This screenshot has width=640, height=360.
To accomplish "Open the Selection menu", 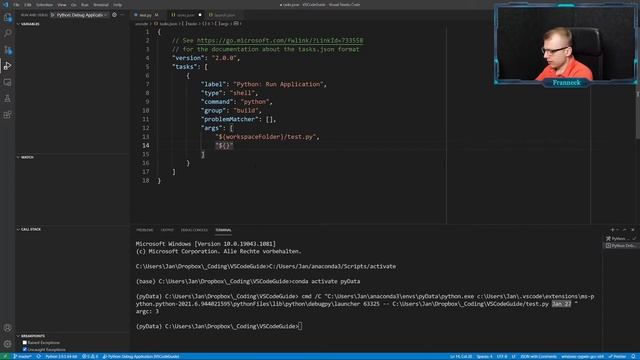I will [44, 5].
